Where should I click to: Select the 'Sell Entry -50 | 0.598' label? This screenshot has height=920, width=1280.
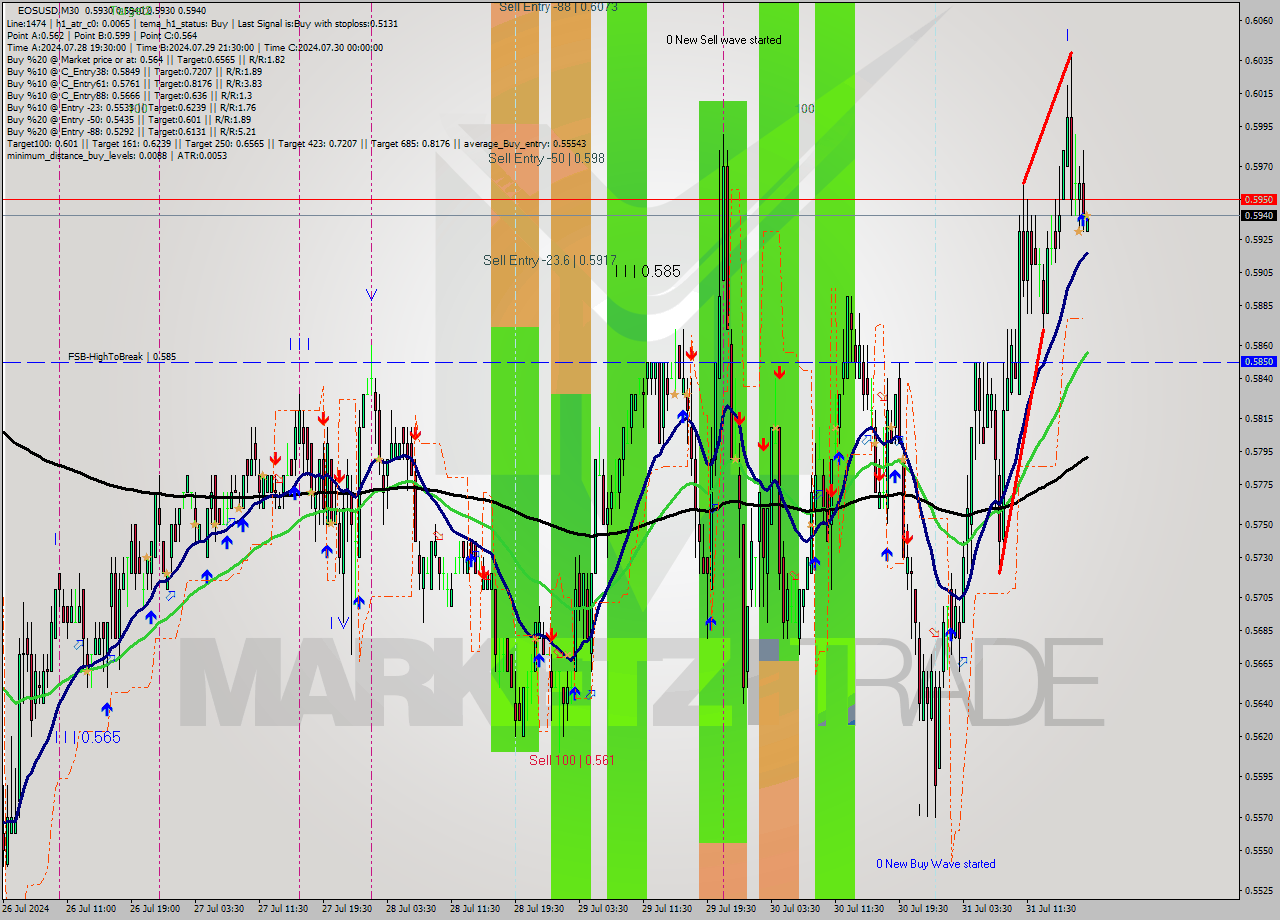pos(546,158)
